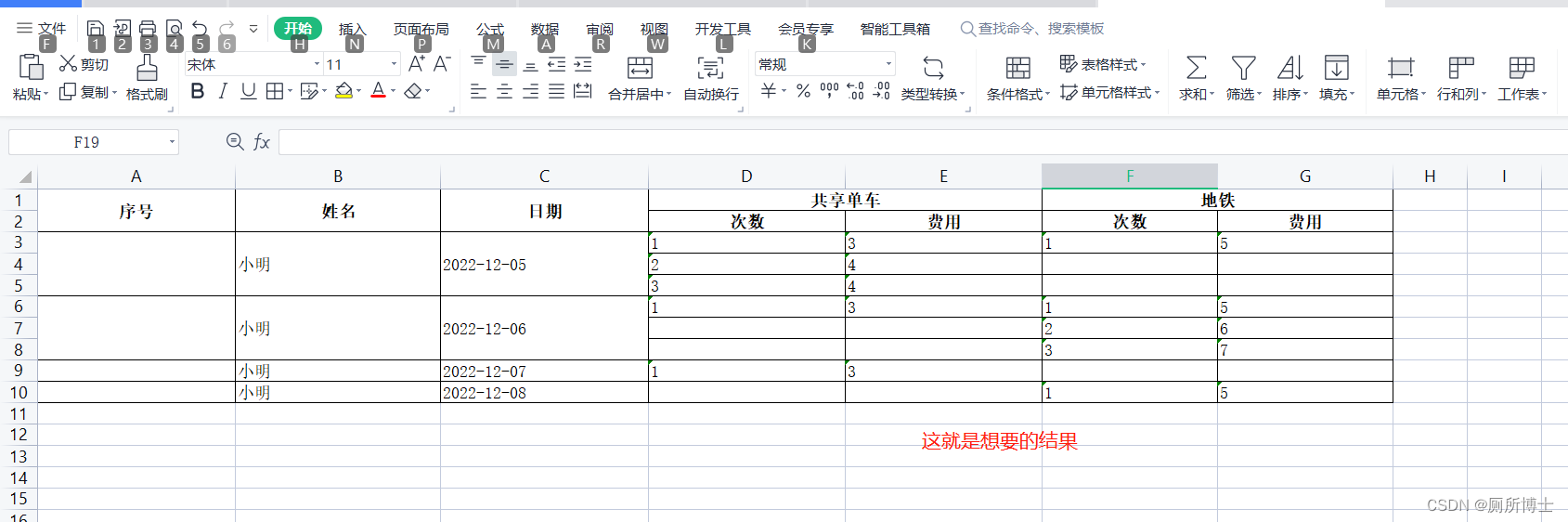Click the Sort (排序) icon
Viewport: 1568px width, 522px height.
point(1289,67)
